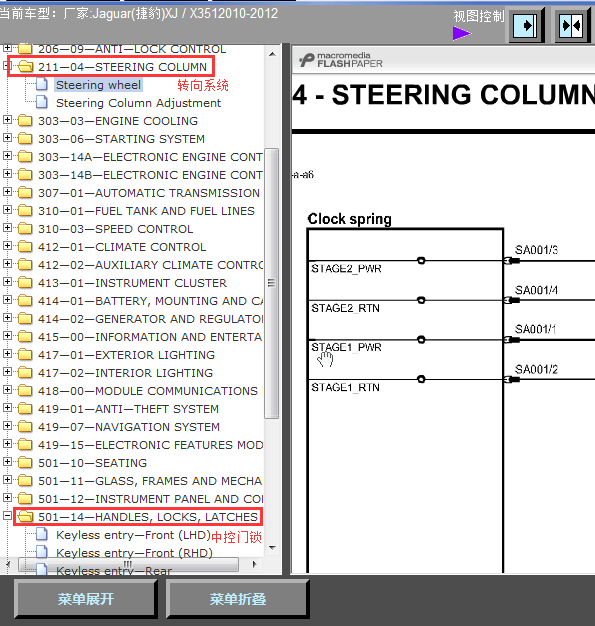Viewport: 595px width, 626px height.
Task: Select 211—04—STEERING COLUMN folder
Action: click(122, 67)
